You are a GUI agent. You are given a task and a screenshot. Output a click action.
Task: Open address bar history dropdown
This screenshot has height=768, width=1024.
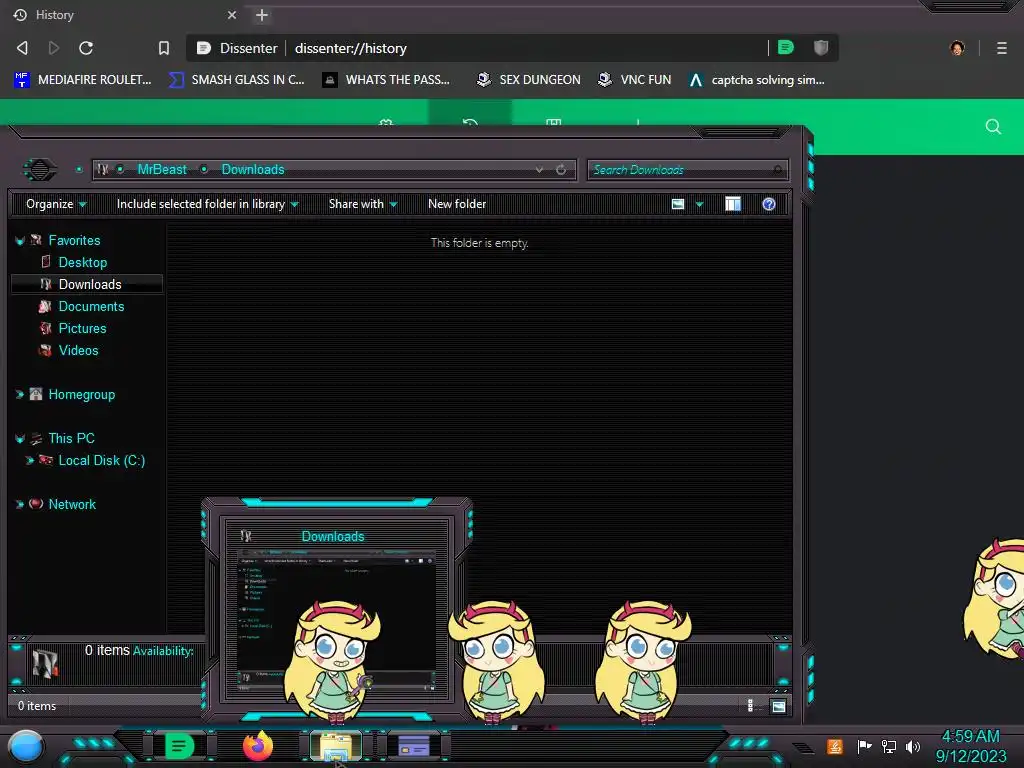click(539, 170)
